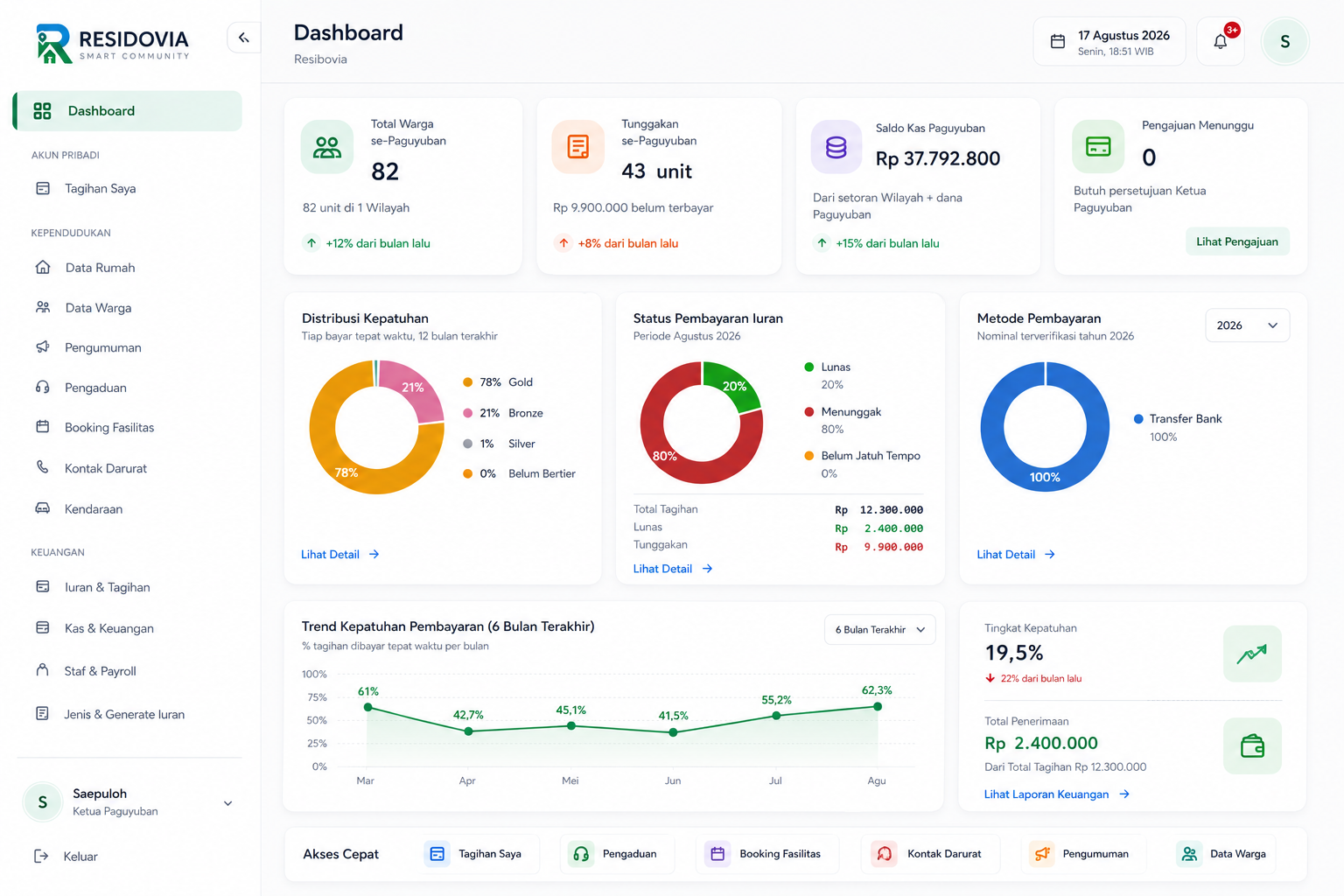Click the Kendaraan car icon
Viewport: 1344px width, 896px height.
[43, 508]
